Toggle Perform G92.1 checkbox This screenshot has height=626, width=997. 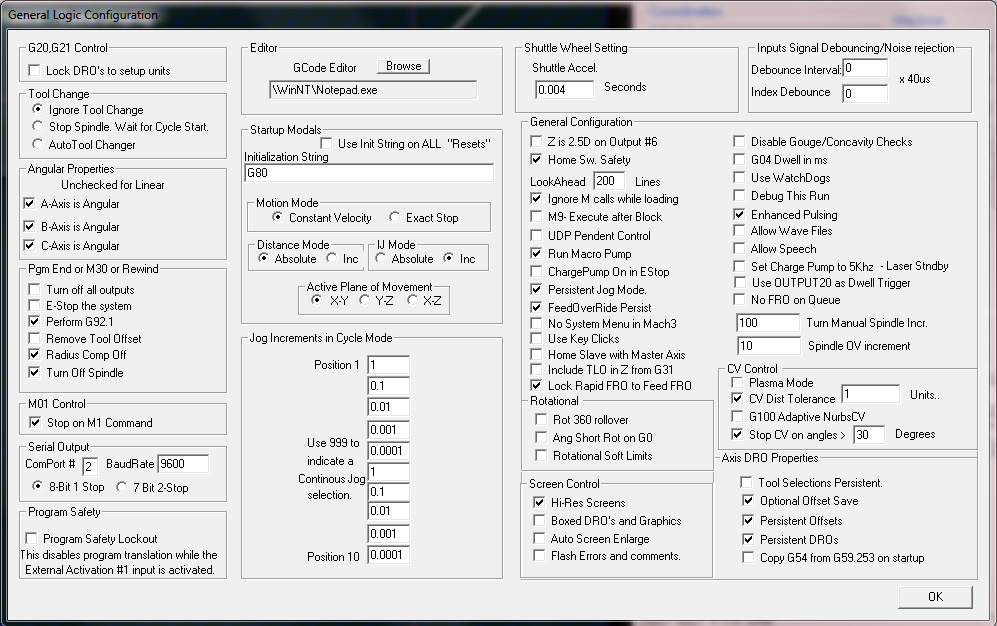tap(34, 322)
